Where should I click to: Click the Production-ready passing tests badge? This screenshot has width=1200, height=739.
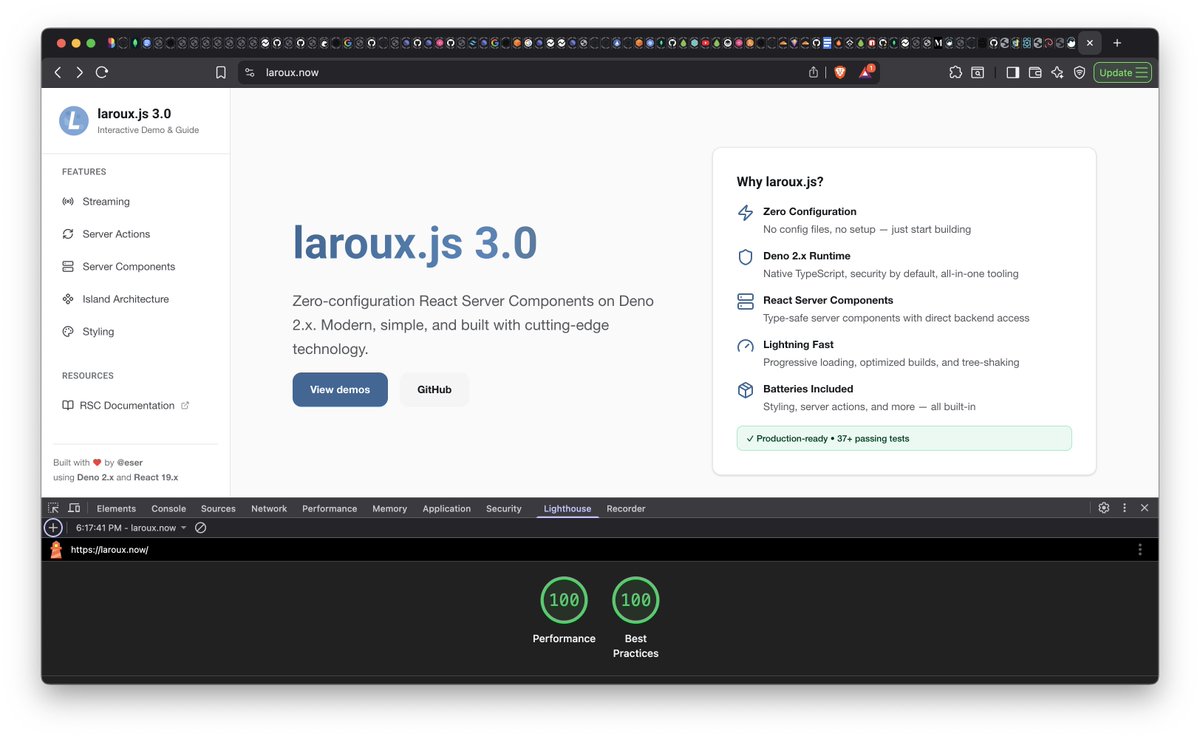coord(904,438)
